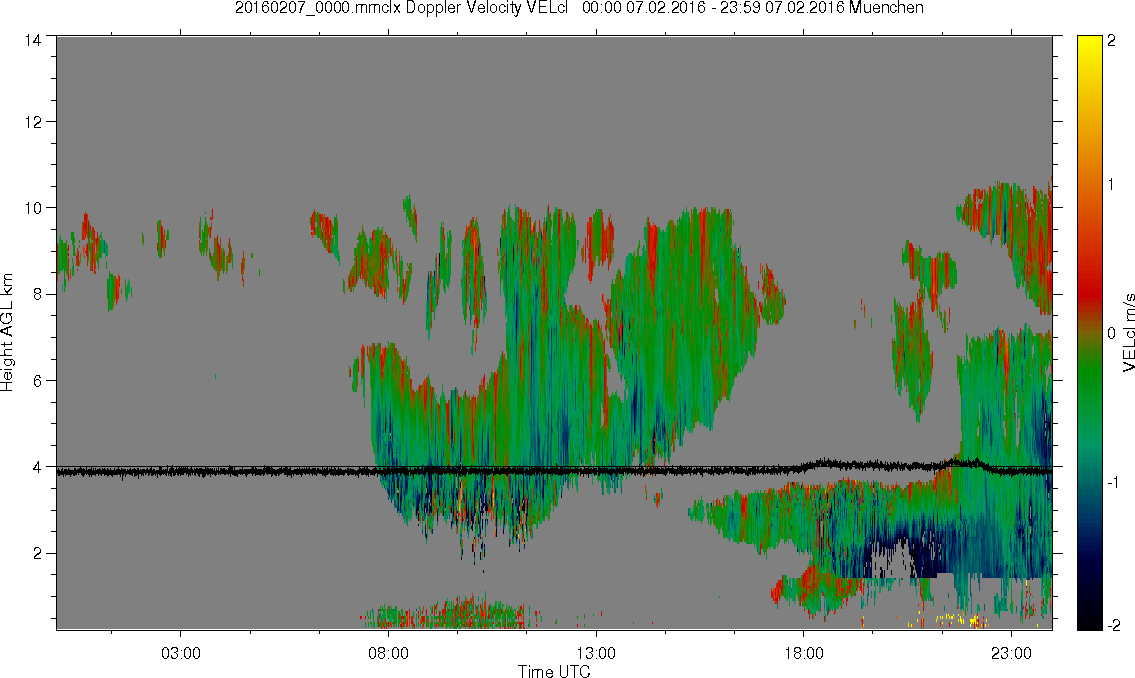This screenshot has height=678, width=1135.
Task: Click the height label '6'
Action: pyautogui.click(x=38, y=381)
